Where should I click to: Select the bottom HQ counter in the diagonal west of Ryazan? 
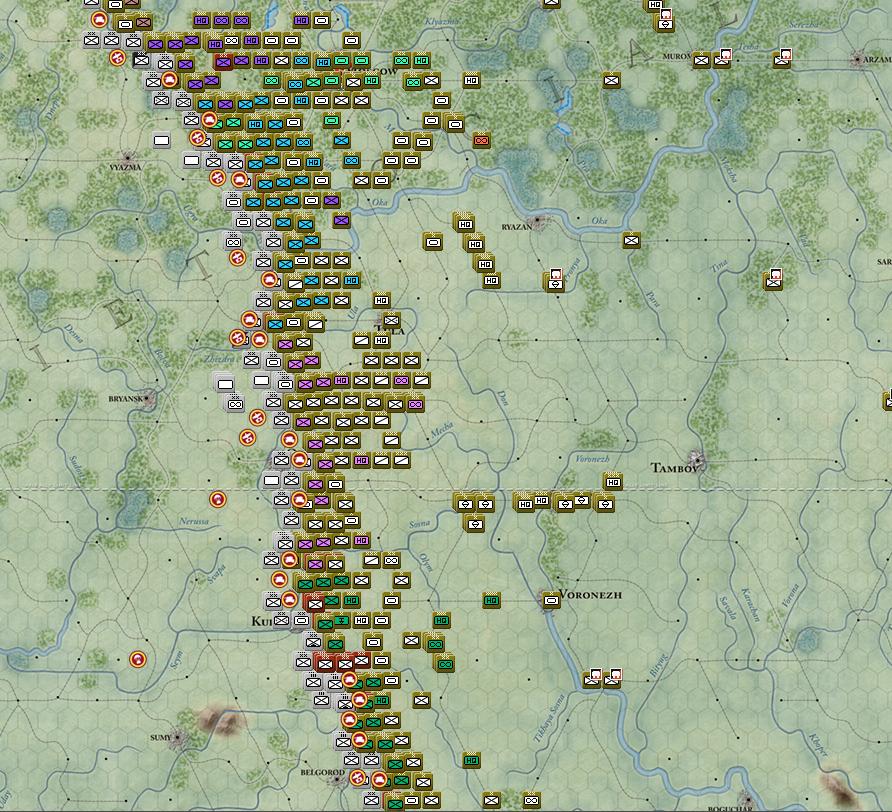492,281
